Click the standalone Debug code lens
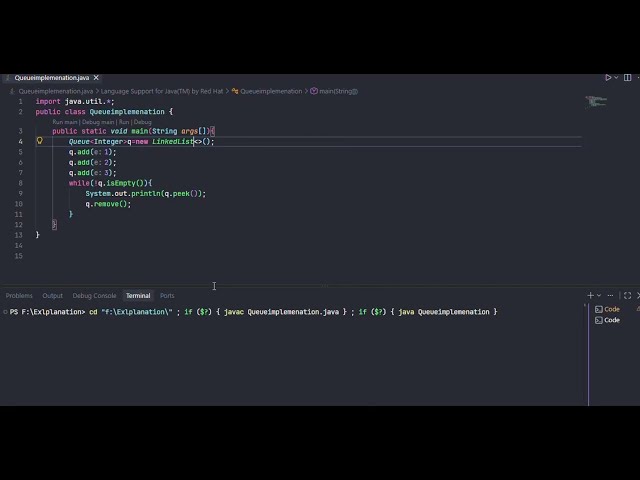The height and width of the screenshot is (480, 640). (142, 122)
